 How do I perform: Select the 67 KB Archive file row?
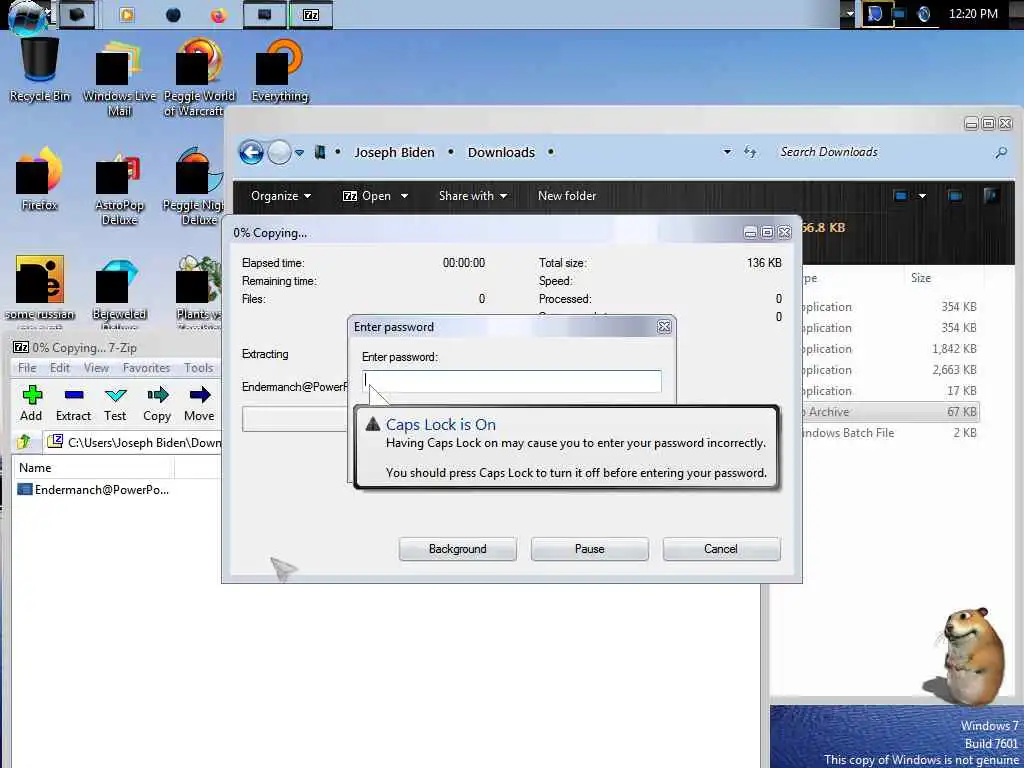(891, 412)
